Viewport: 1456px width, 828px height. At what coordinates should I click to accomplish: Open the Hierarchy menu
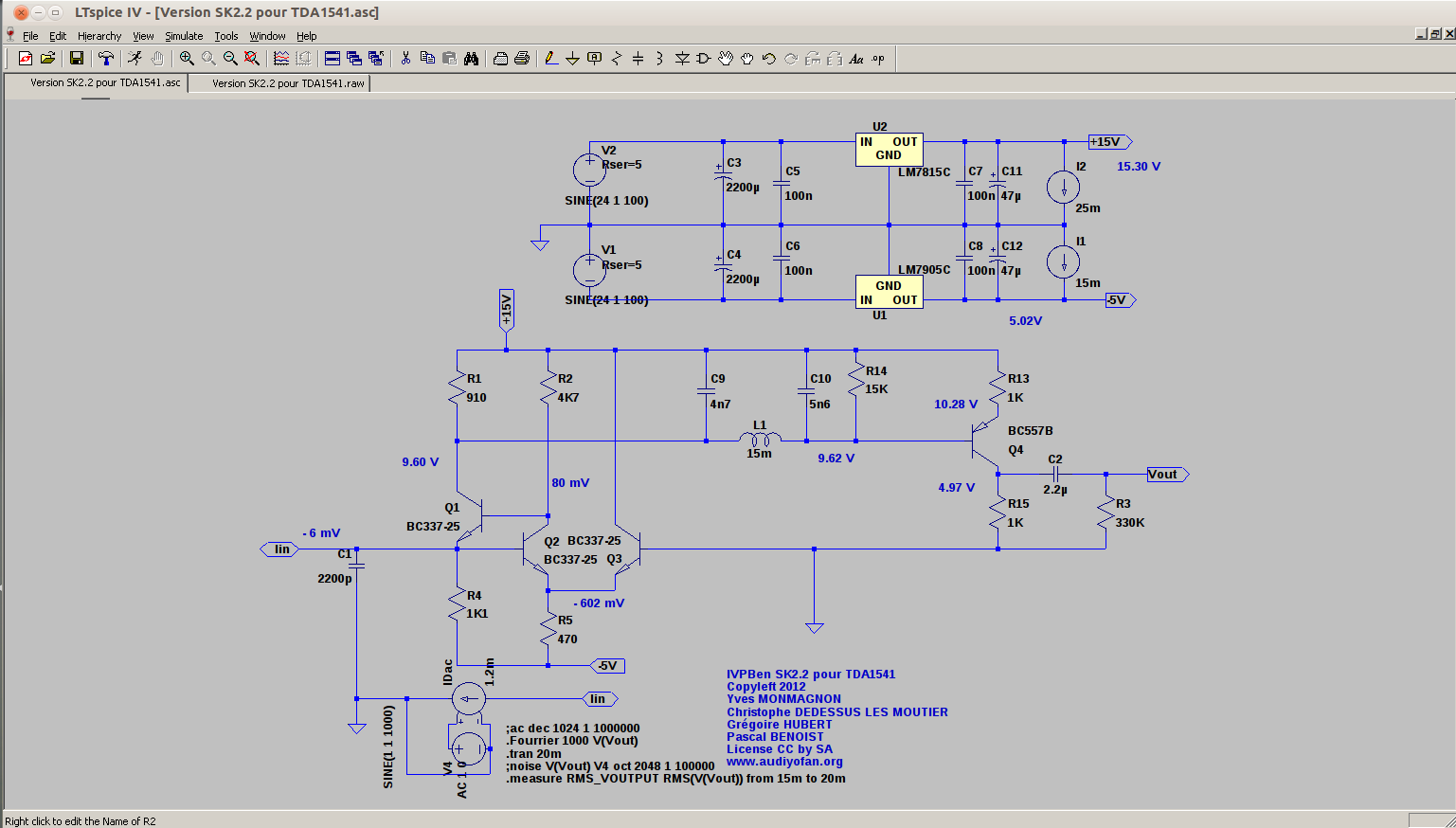(x=99, y=36)
